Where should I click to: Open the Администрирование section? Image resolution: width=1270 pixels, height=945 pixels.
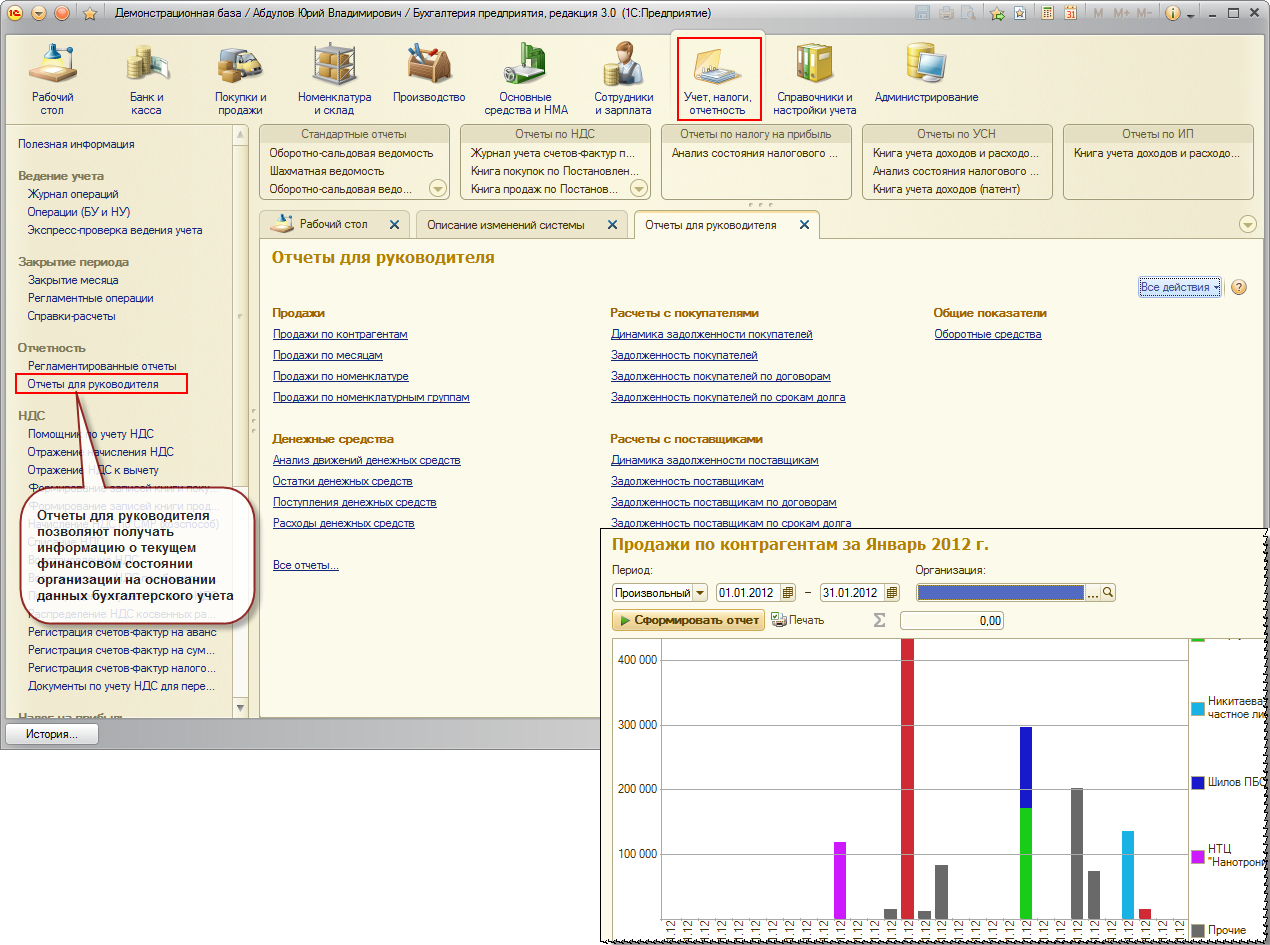pos(926,74)
